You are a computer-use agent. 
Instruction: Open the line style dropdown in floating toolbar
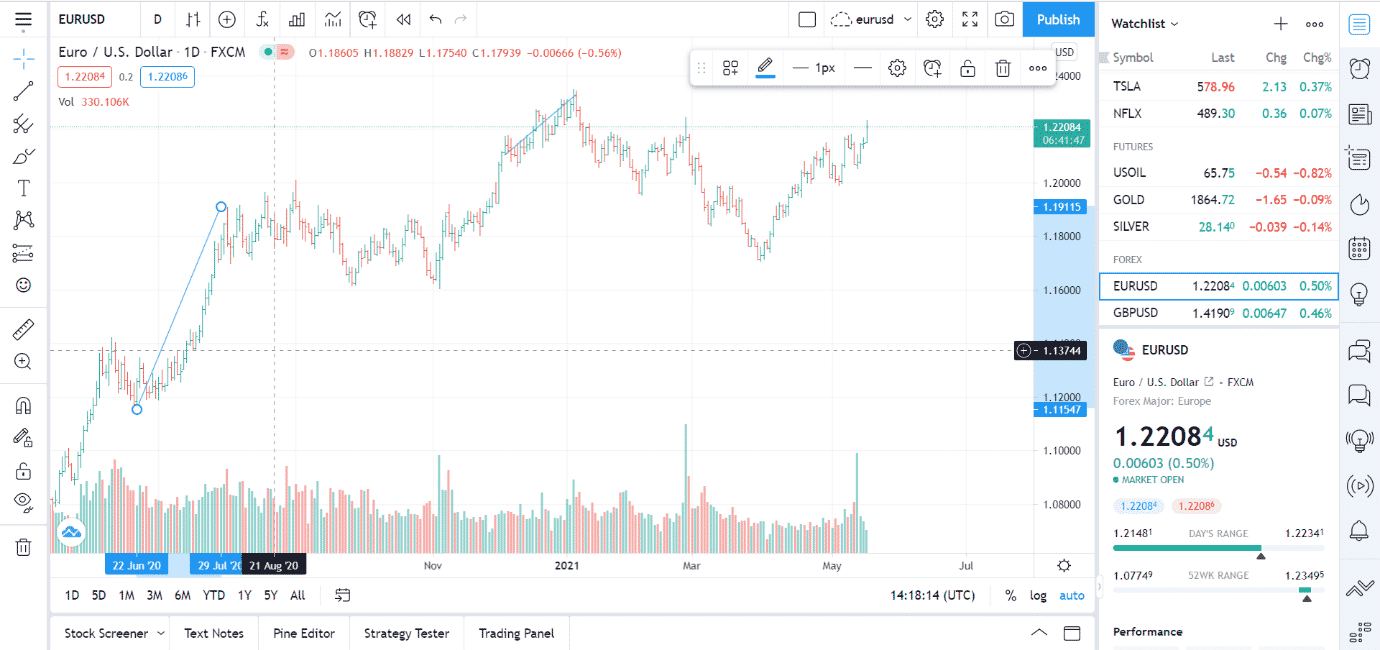(862, 68)
